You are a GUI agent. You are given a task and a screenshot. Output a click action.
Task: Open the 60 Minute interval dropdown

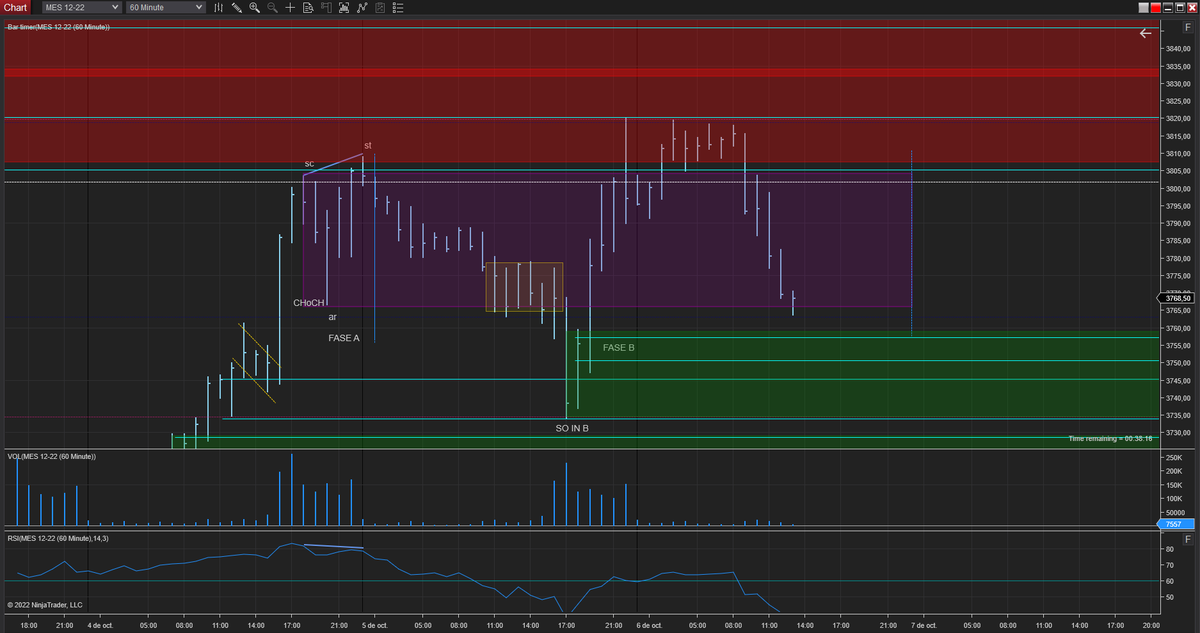click(166, 7)
